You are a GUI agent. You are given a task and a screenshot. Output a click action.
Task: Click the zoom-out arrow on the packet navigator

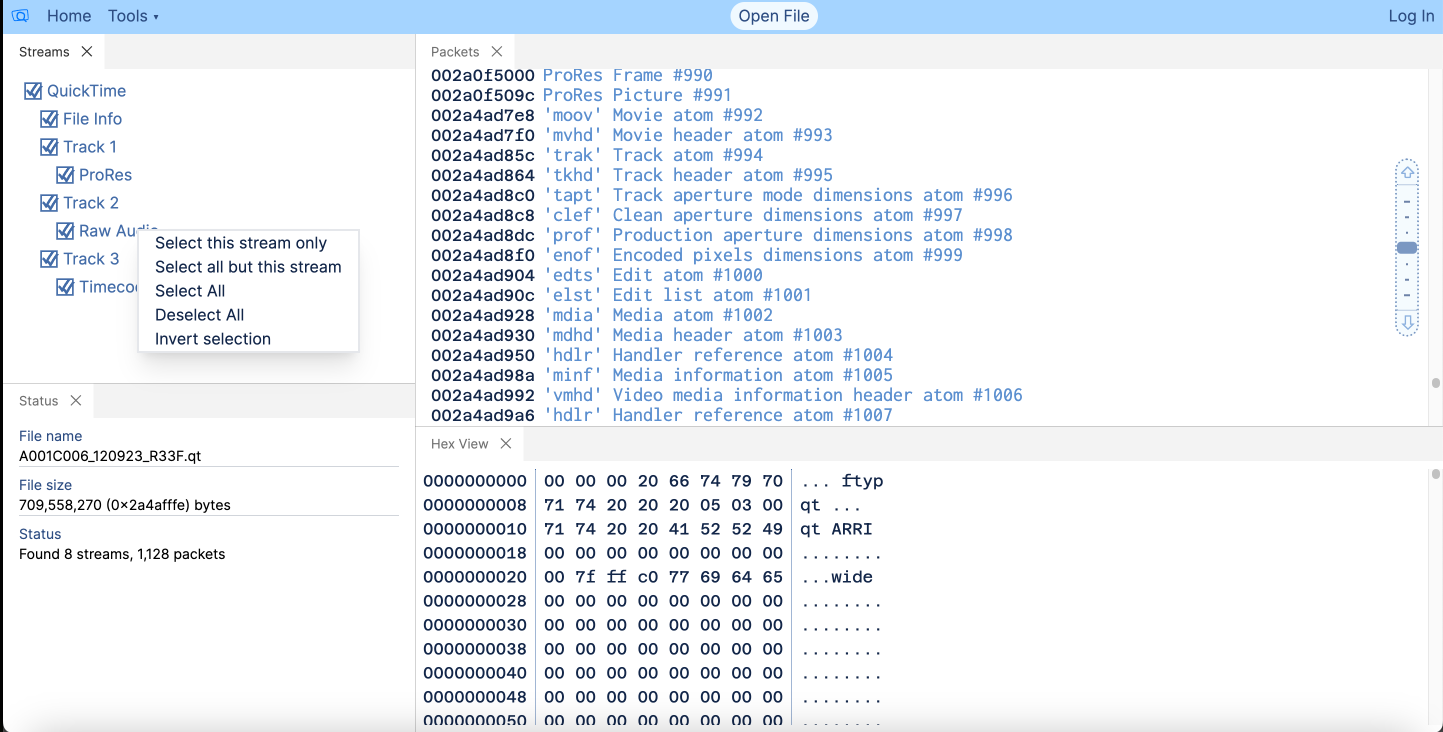1407,323
